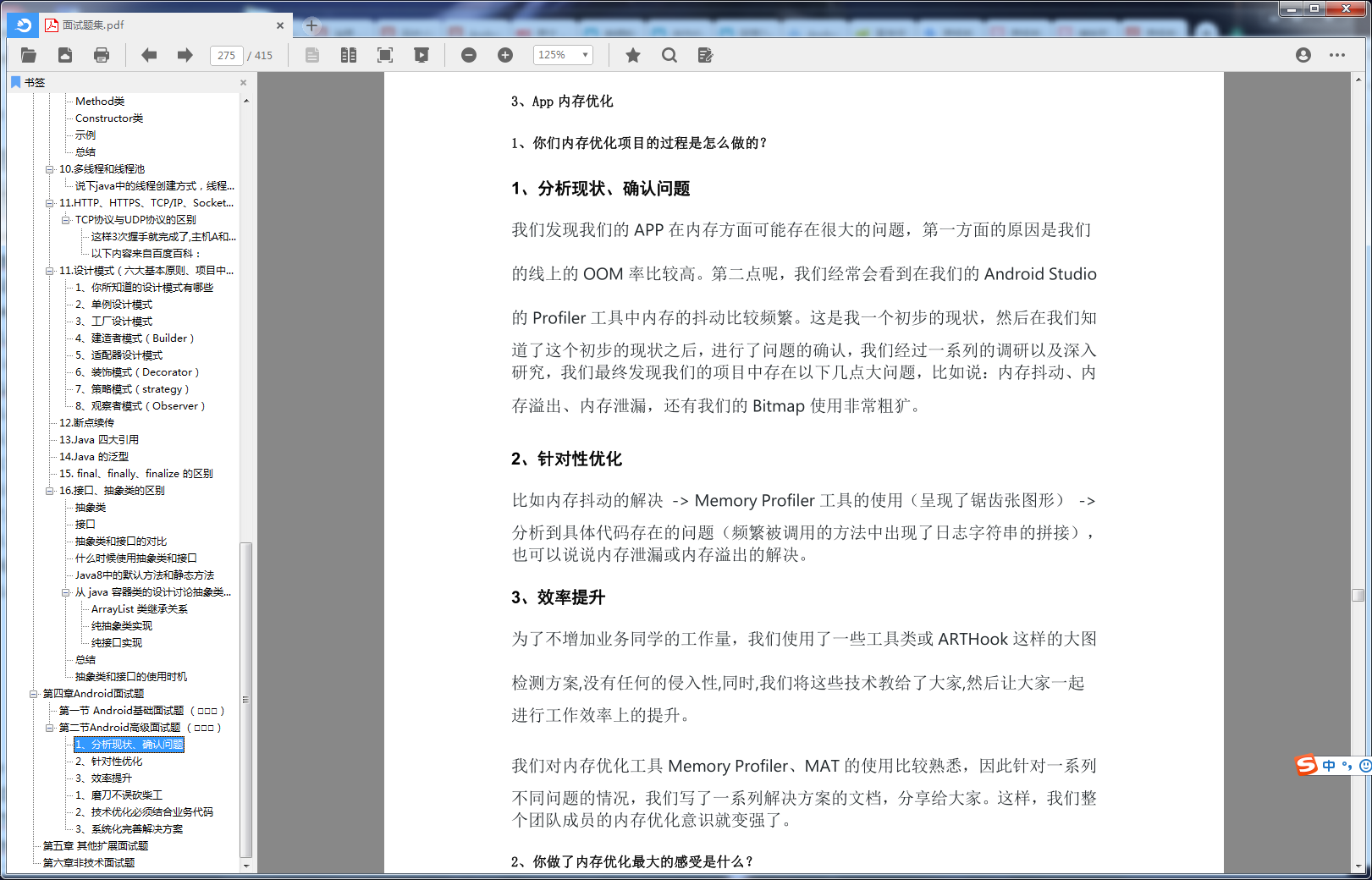Open bookmark 第一节 Android基础面试题
Image resolution: width=1372 pixels, height=880 pixels.
pyautogui.click(x=141, y=711)
